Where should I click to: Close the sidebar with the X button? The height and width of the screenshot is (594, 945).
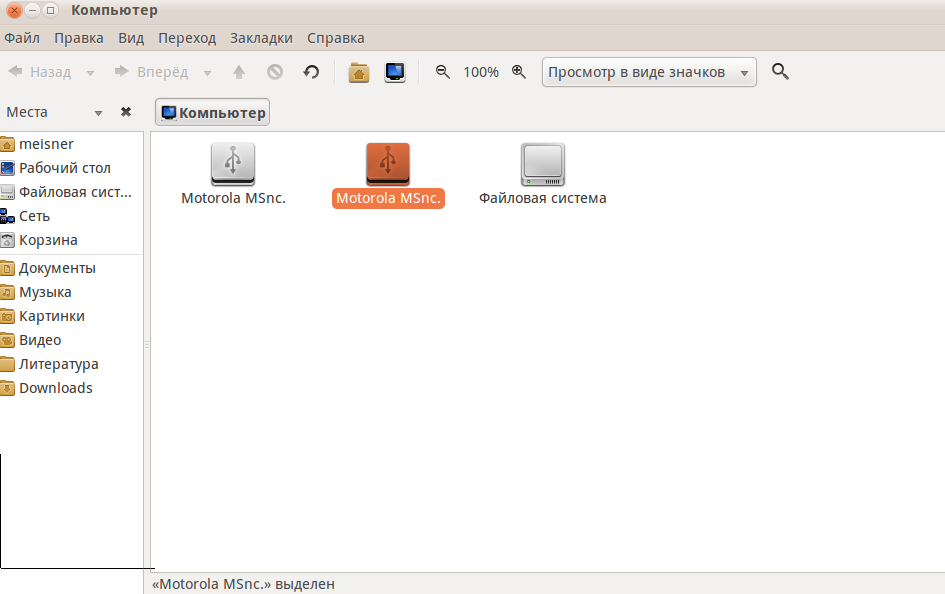pos(126,112)
